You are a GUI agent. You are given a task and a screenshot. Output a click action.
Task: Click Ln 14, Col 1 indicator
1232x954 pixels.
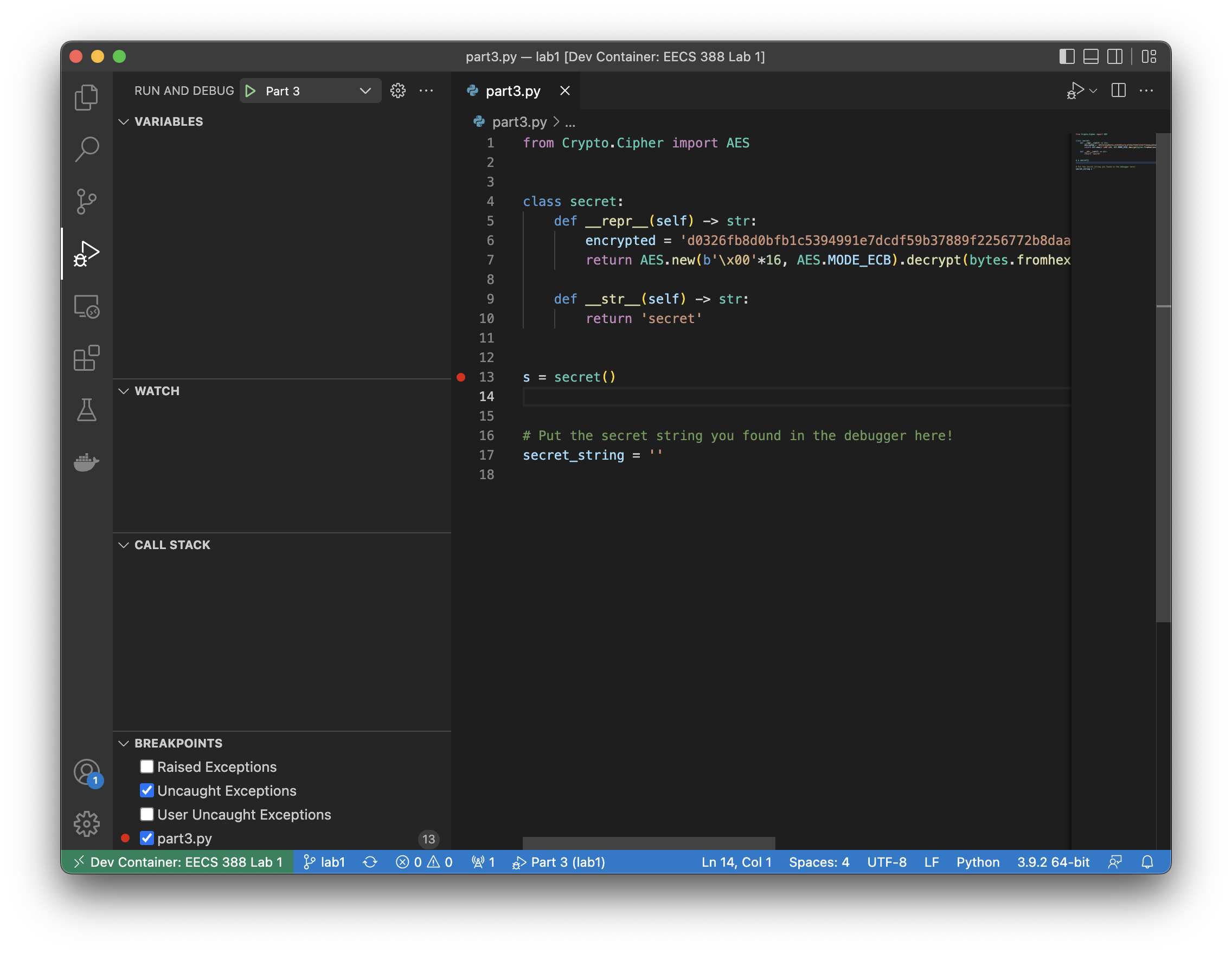coord(736,862)
